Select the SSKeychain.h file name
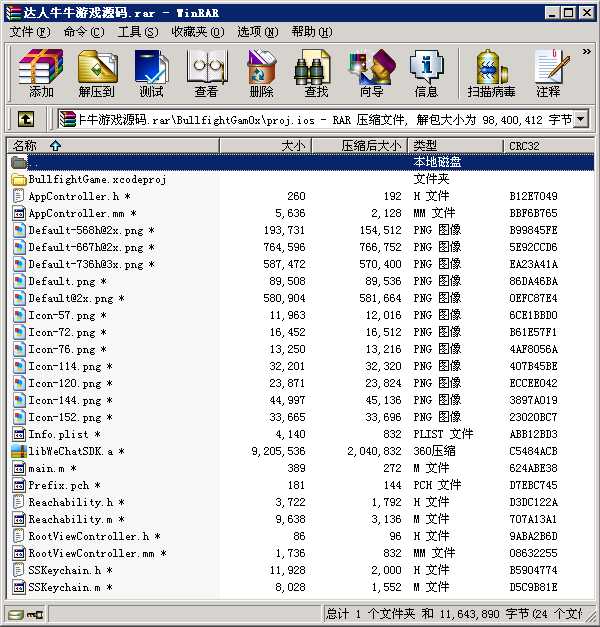This screenshot has width=600, height=627. tap(70, 570)
